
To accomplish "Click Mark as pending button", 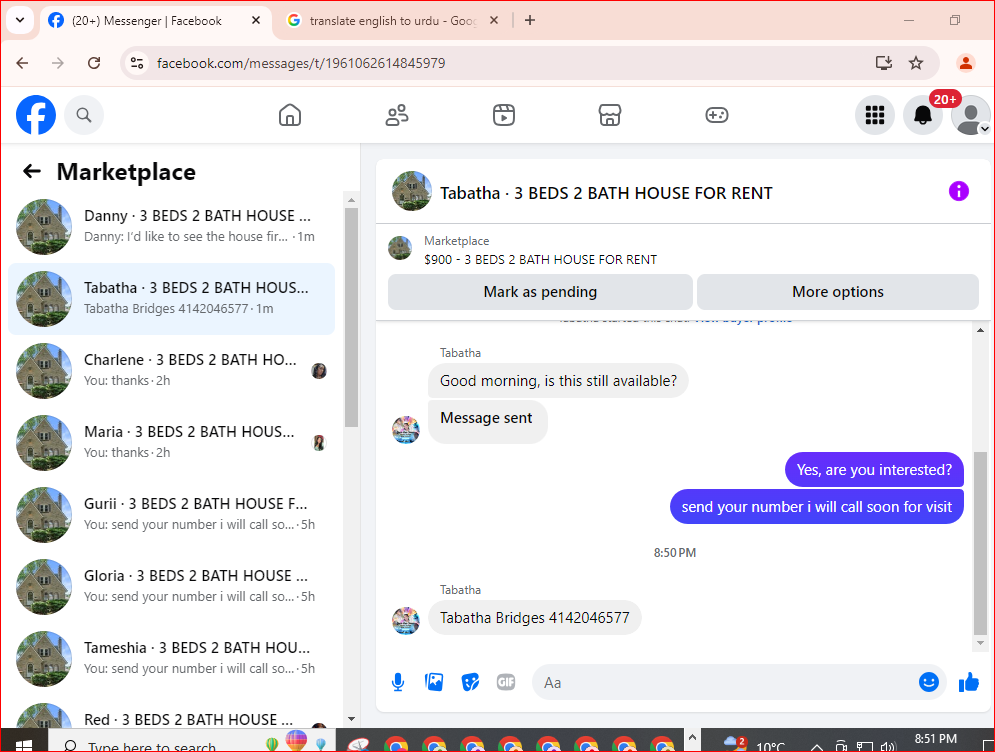I will [540, 292].
